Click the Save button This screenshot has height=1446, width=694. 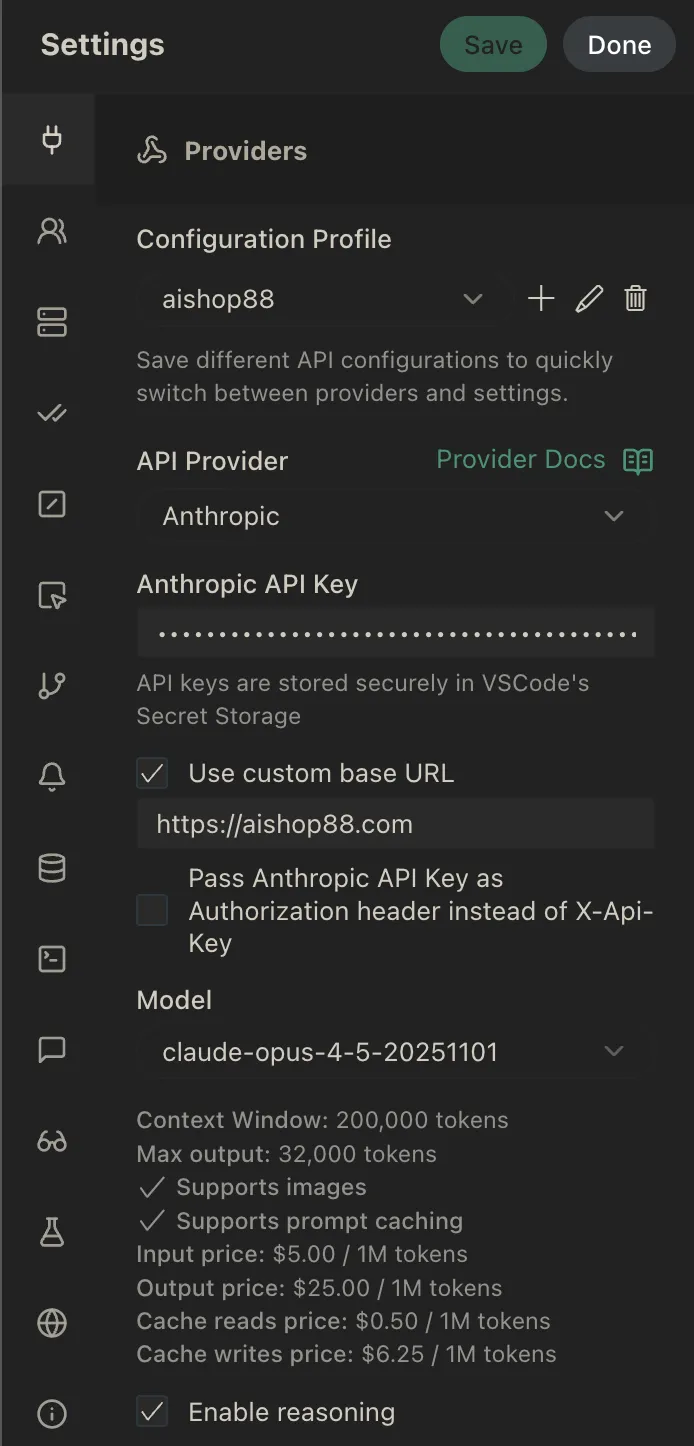point(493,44)
